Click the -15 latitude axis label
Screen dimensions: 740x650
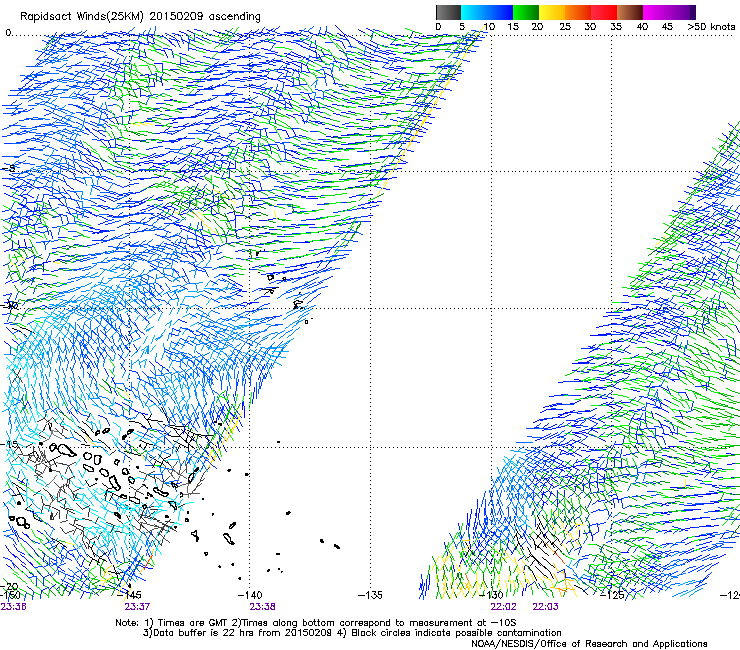[10, 445]
